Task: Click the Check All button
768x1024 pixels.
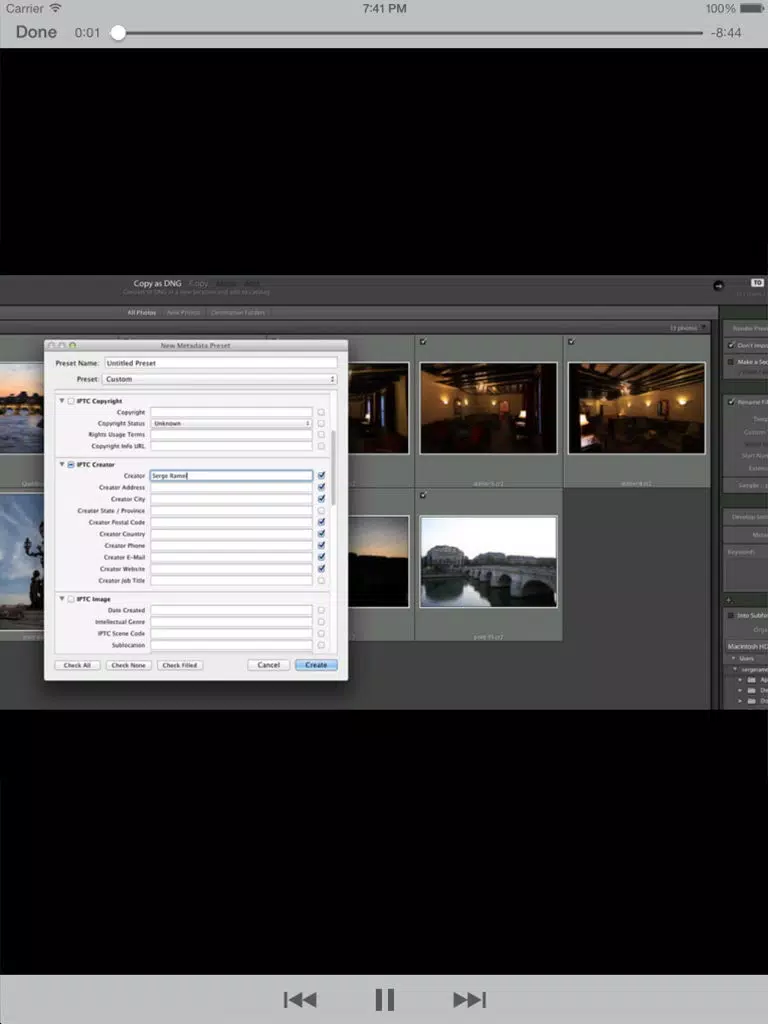Action: click(x=77, y=665)
